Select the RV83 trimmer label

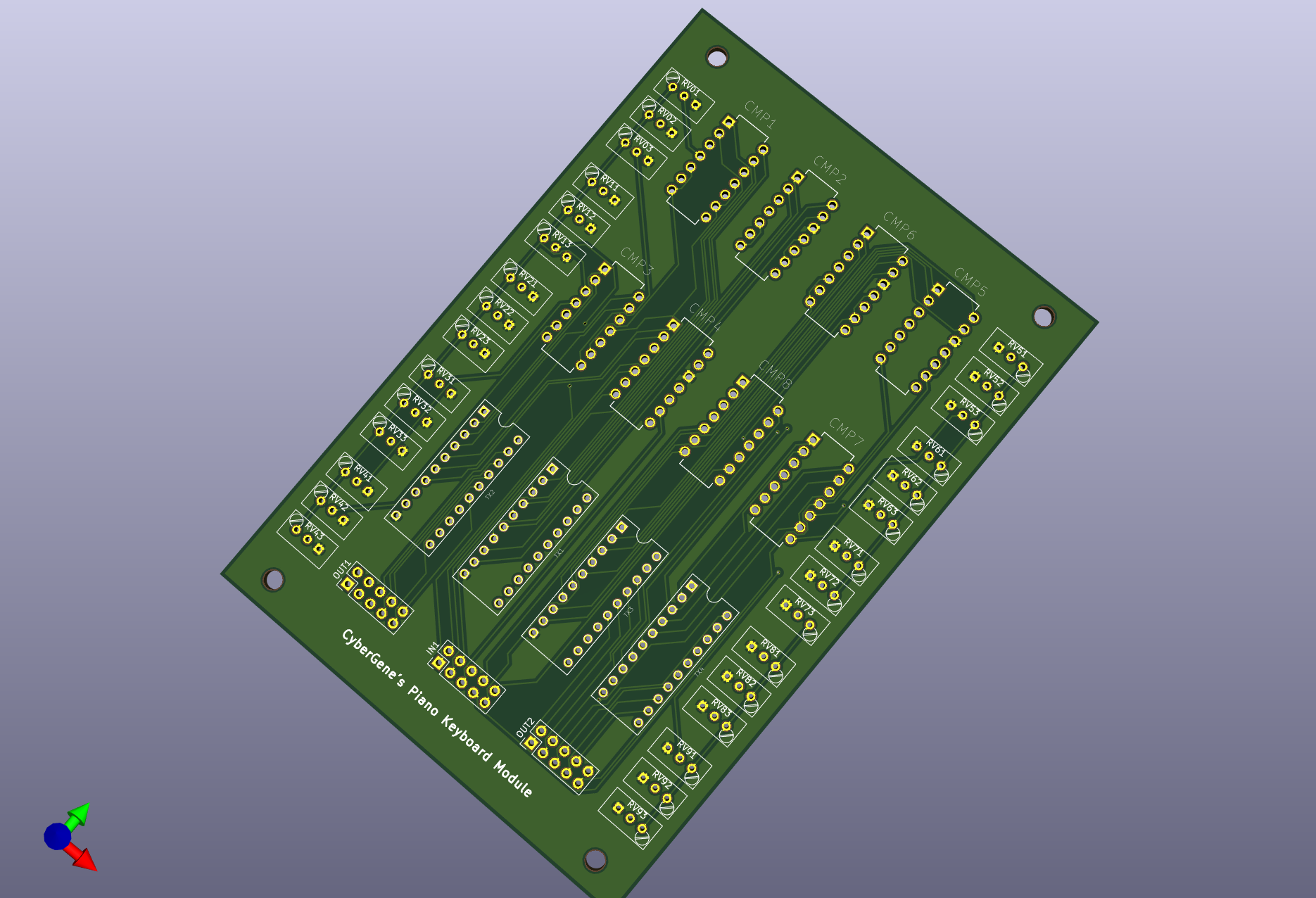coord(721,707)
